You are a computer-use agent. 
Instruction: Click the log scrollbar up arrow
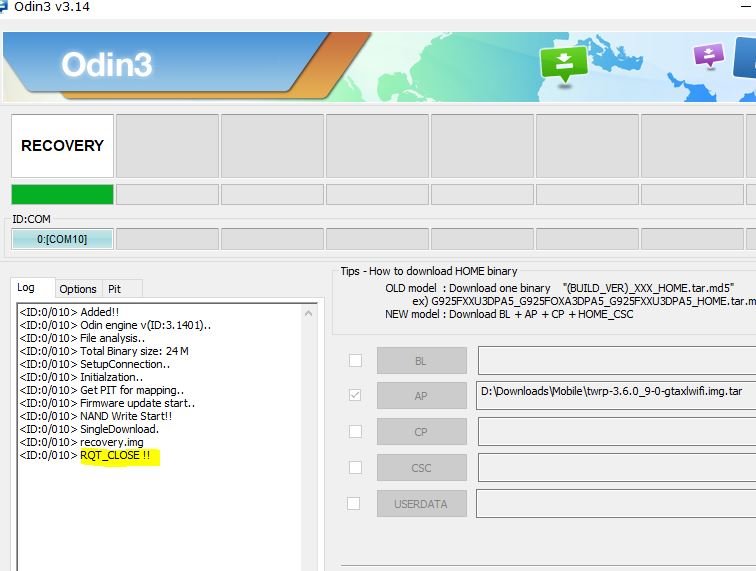pyautogui.click(x=309, y=313)
